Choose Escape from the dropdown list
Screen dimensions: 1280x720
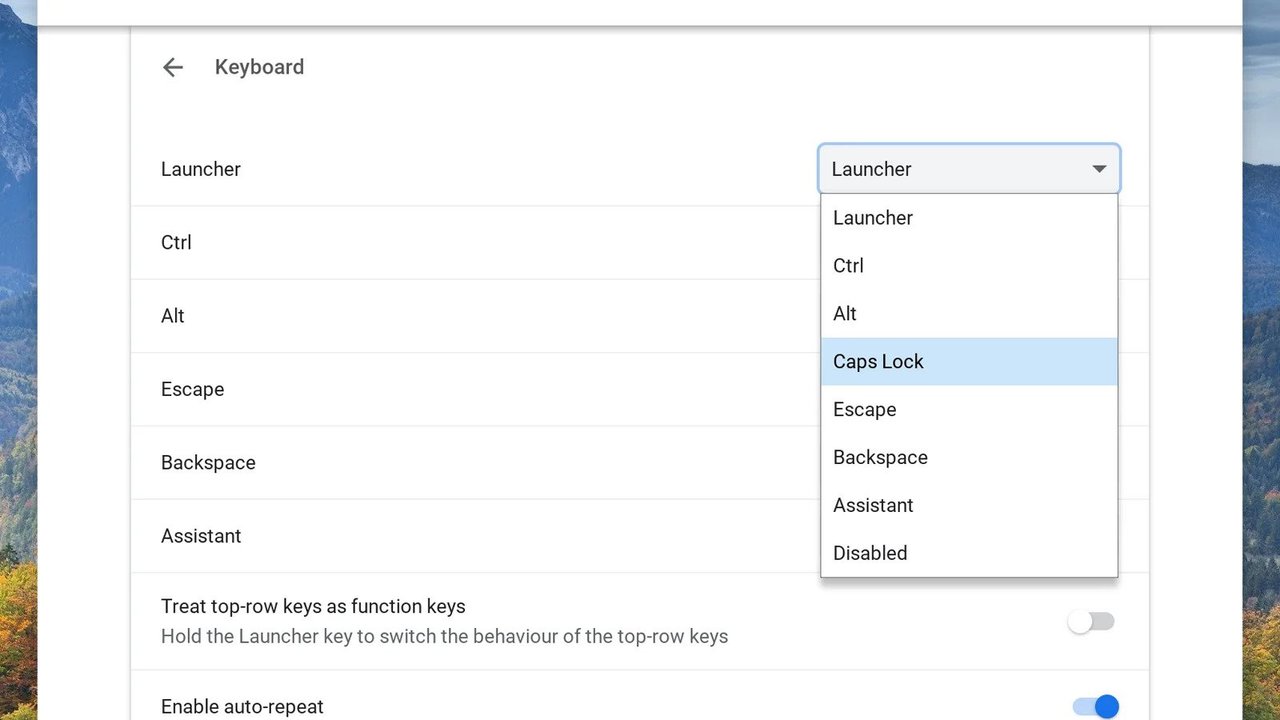pos(969,410)
